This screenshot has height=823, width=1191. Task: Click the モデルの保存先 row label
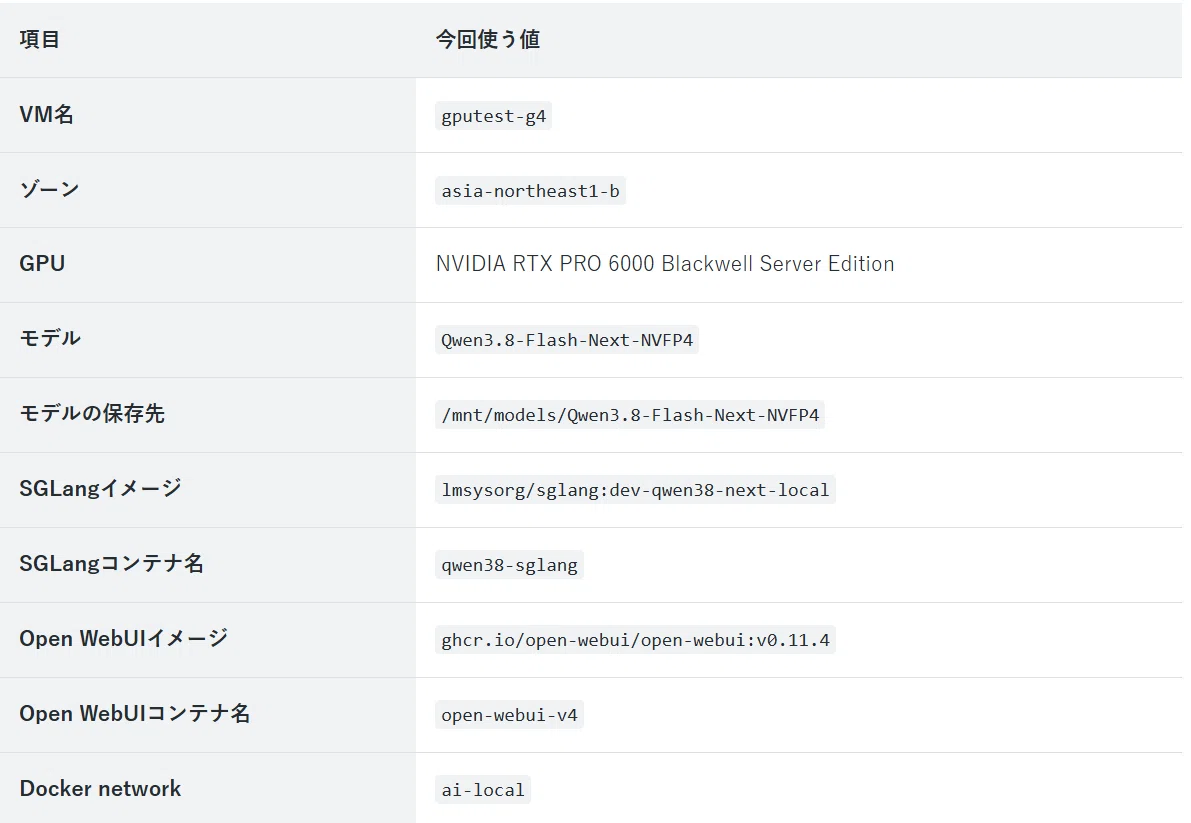[92, 414]
